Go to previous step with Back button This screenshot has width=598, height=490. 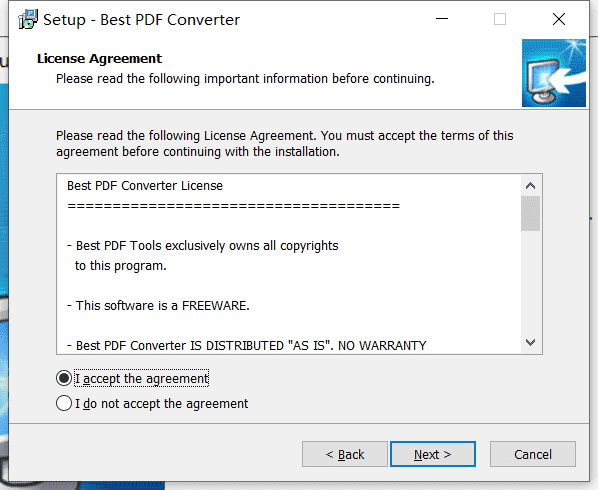coord(345,454)
